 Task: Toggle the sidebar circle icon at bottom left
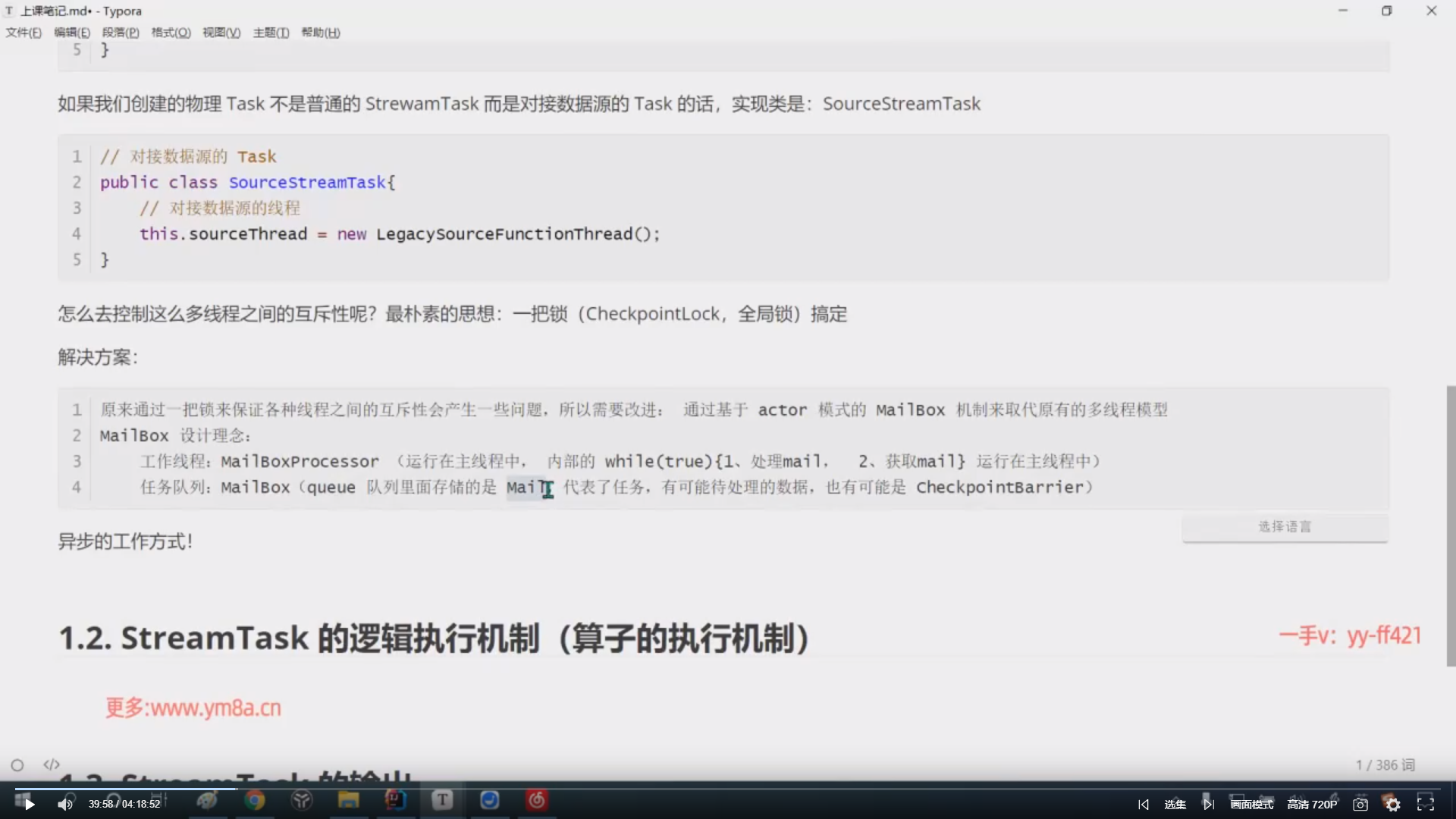(x=17, y=765)
